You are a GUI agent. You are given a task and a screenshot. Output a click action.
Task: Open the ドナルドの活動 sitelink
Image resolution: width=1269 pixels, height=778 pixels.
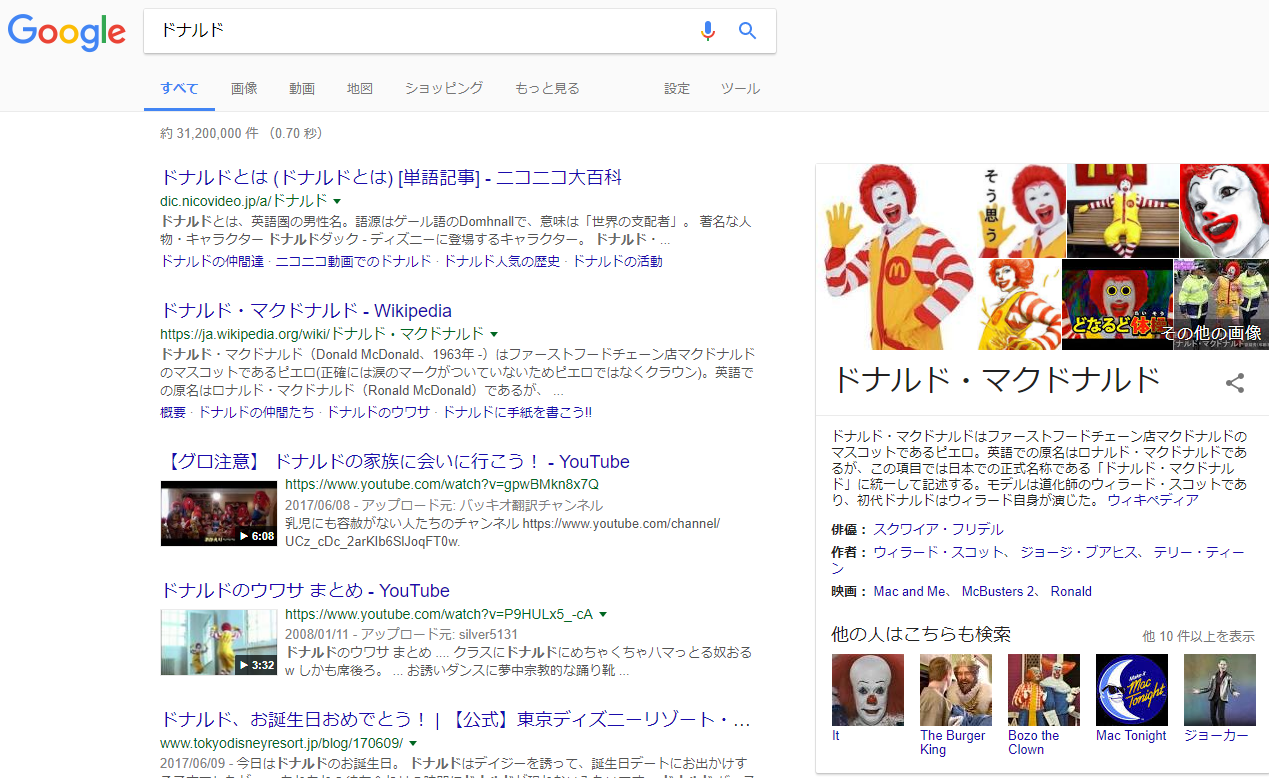617,261
